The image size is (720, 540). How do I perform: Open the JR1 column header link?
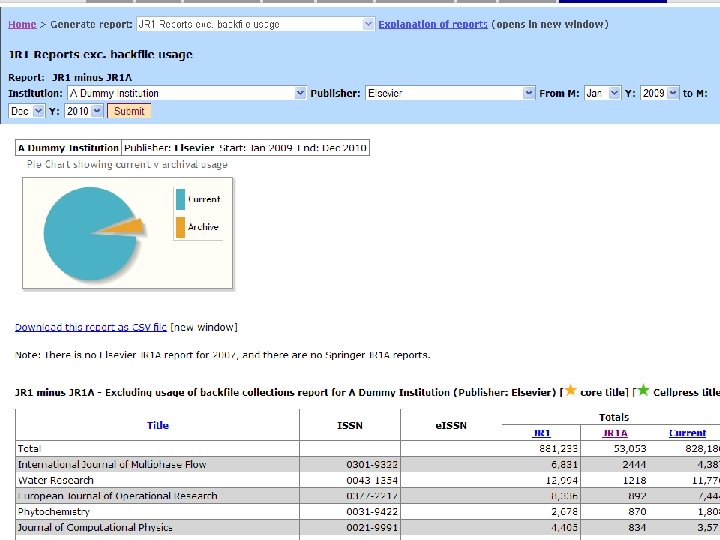tap(542, 433)
